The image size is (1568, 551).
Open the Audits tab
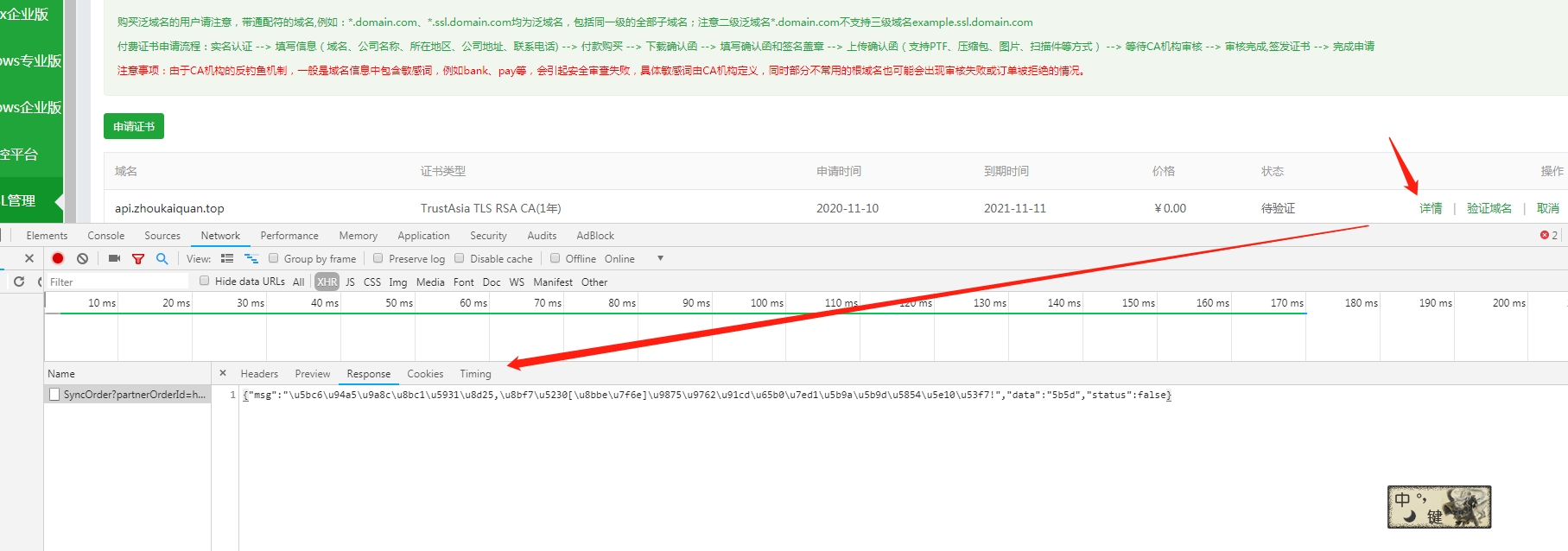[542, 235]
